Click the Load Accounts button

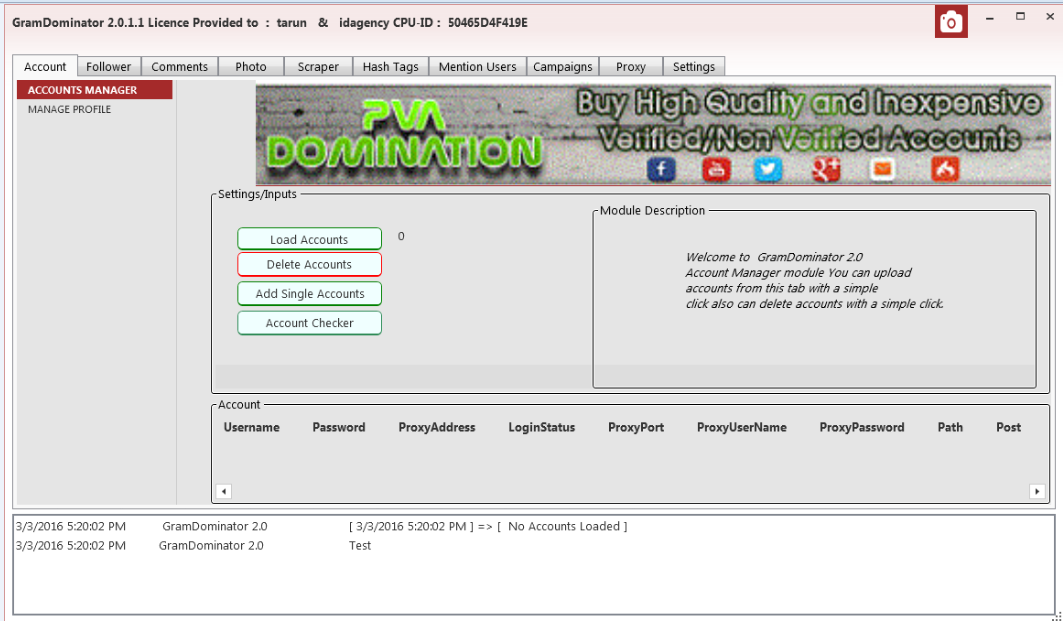click(309, 239)
